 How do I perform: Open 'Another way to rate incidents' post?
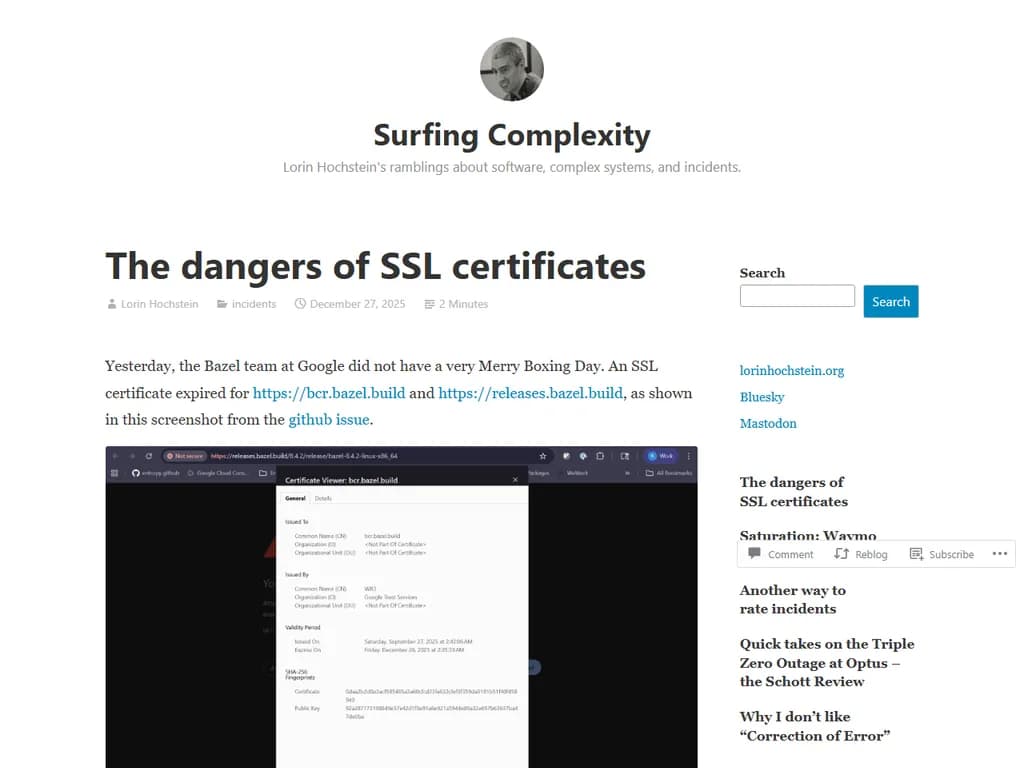click(792, 599)
